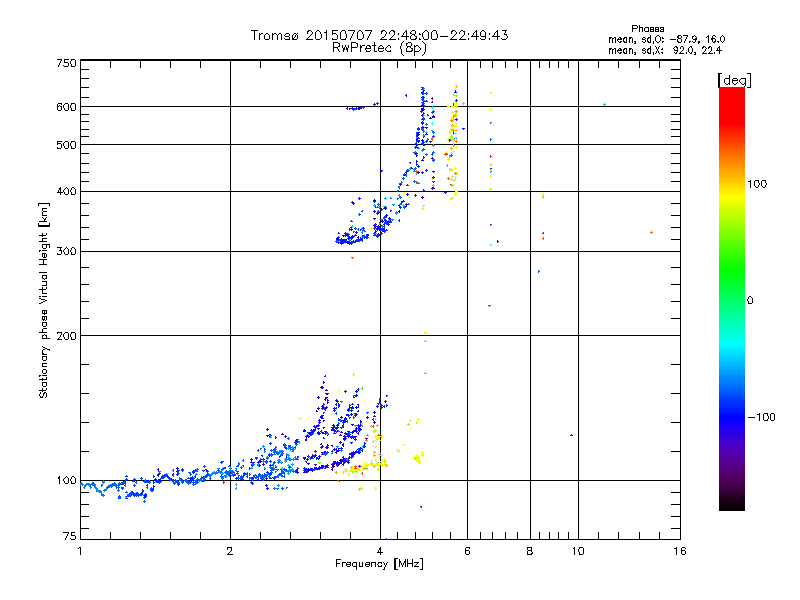The image size is (800, 600).
Task: Click the plot title Tromsø 20150707 22:48:00-22:49:43
Action: pos(379,35)
